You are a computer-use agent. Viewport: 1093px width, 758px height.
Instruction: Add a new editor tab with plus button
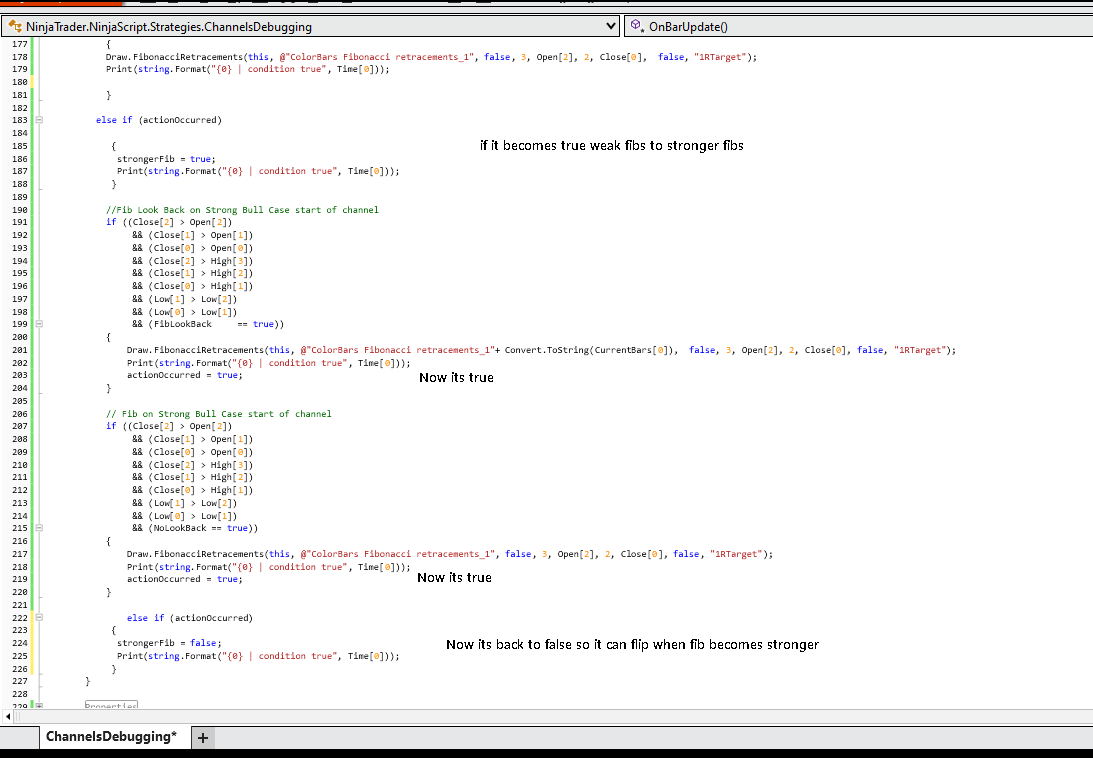(x=203, y=738)
